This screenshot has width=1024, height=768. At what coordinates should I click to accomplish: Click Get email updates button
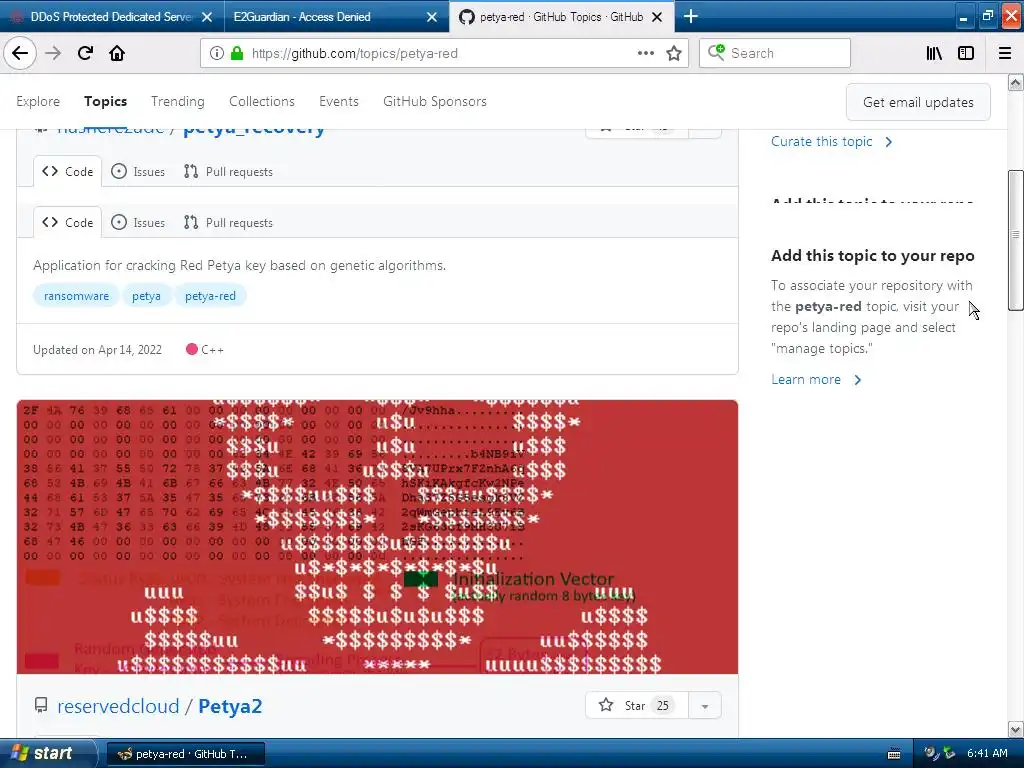[918, 102]
